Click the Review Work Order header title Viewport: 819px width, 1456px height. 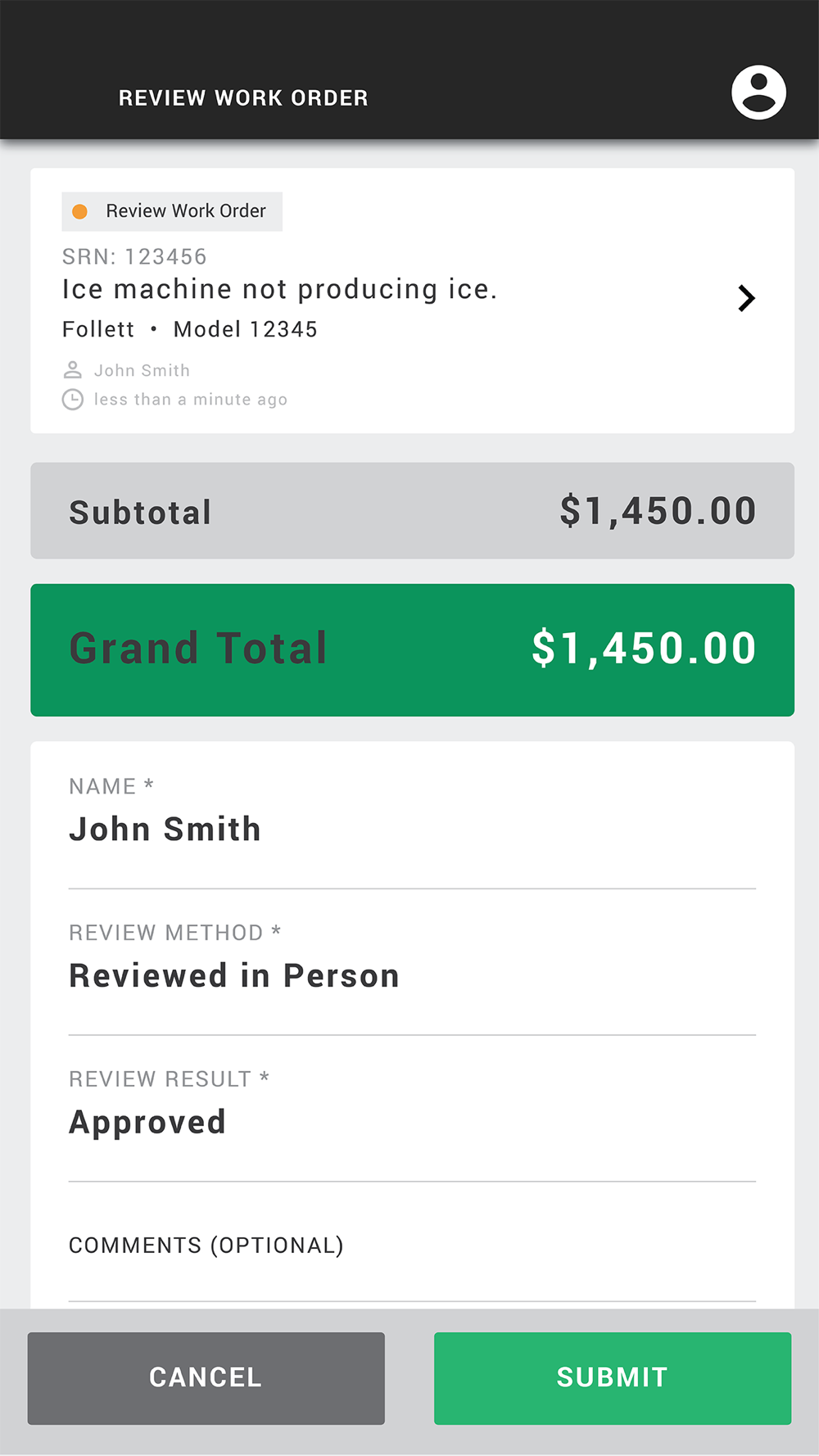click(243, 98)
